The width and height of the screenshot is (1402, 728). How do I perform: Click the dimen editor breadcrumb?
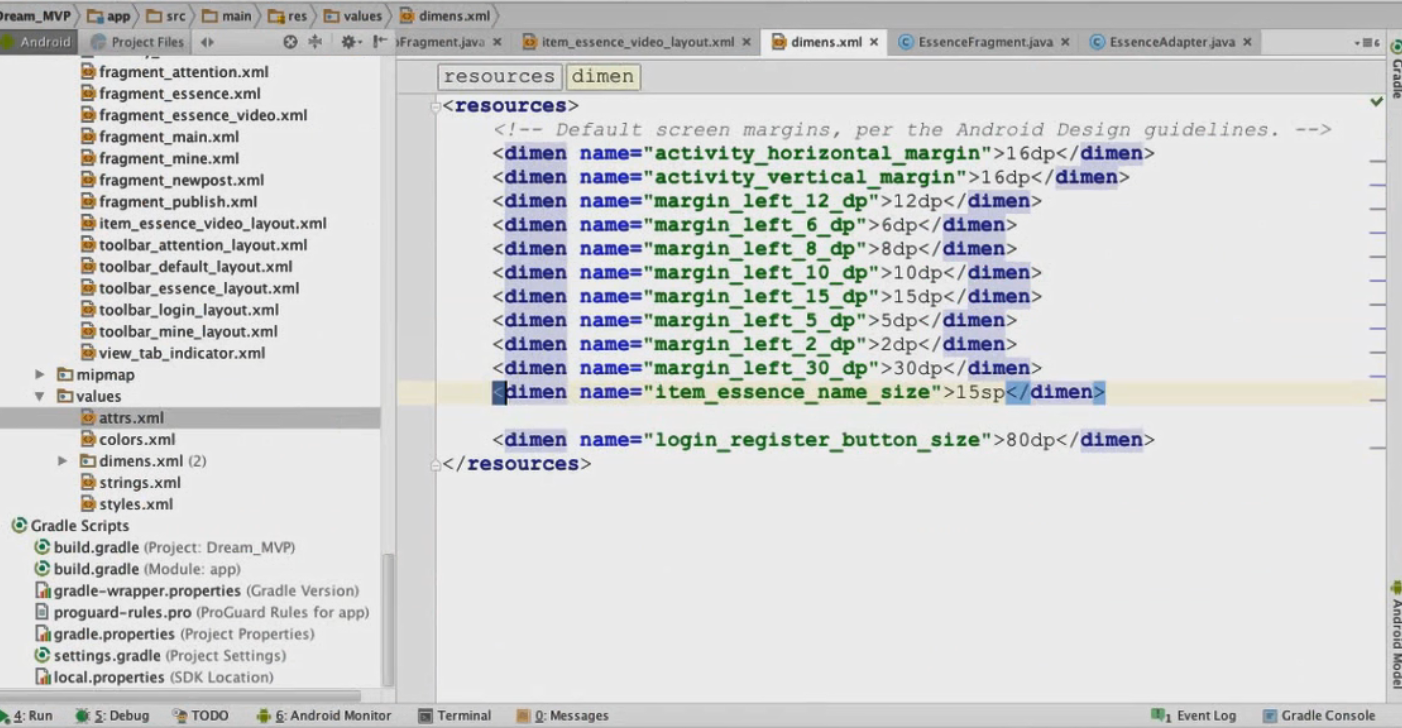pos(603,77)
